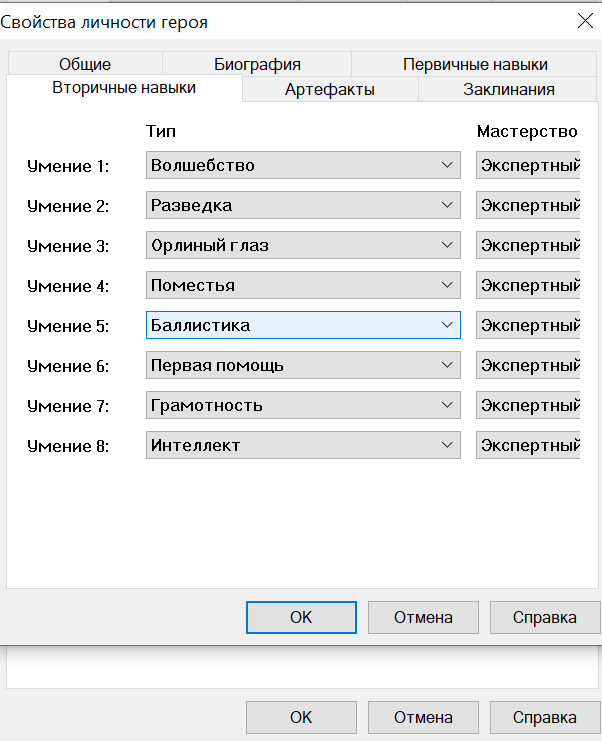Click Отмена in the background window
Screen dimensions: 602x741
[x=423, y=717]
